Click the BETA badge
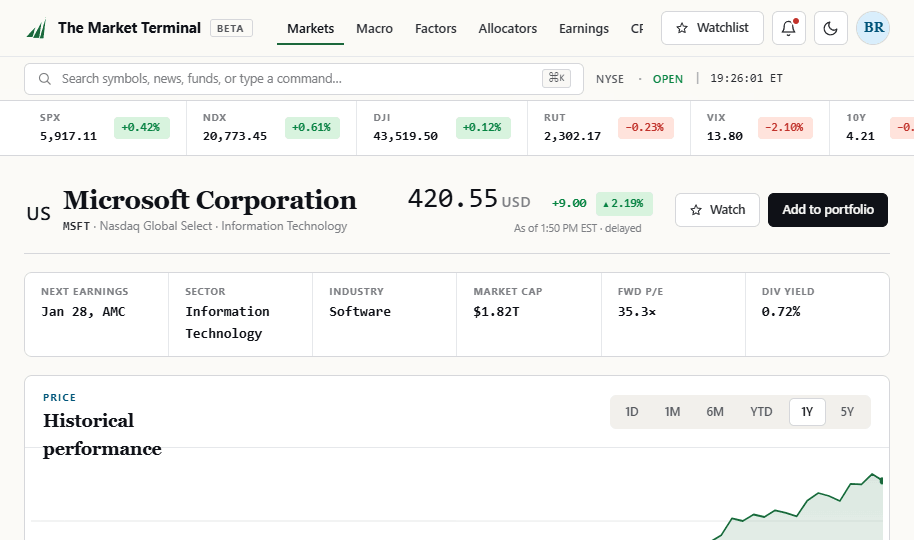The width and height of the screenshot is (914, 540). [x=231, y=29]
